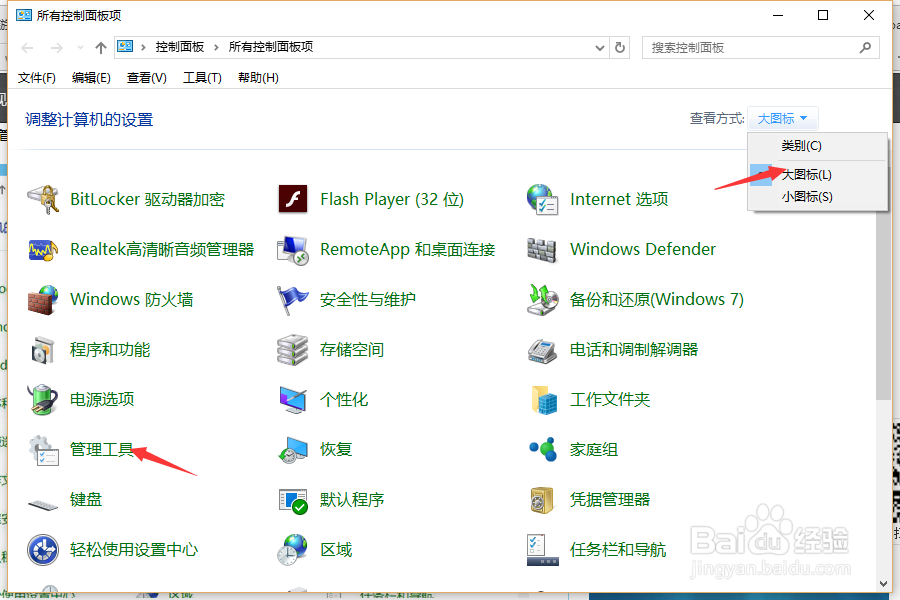Go back with the back arrow
900x600 pixels.
click(27, 48)
